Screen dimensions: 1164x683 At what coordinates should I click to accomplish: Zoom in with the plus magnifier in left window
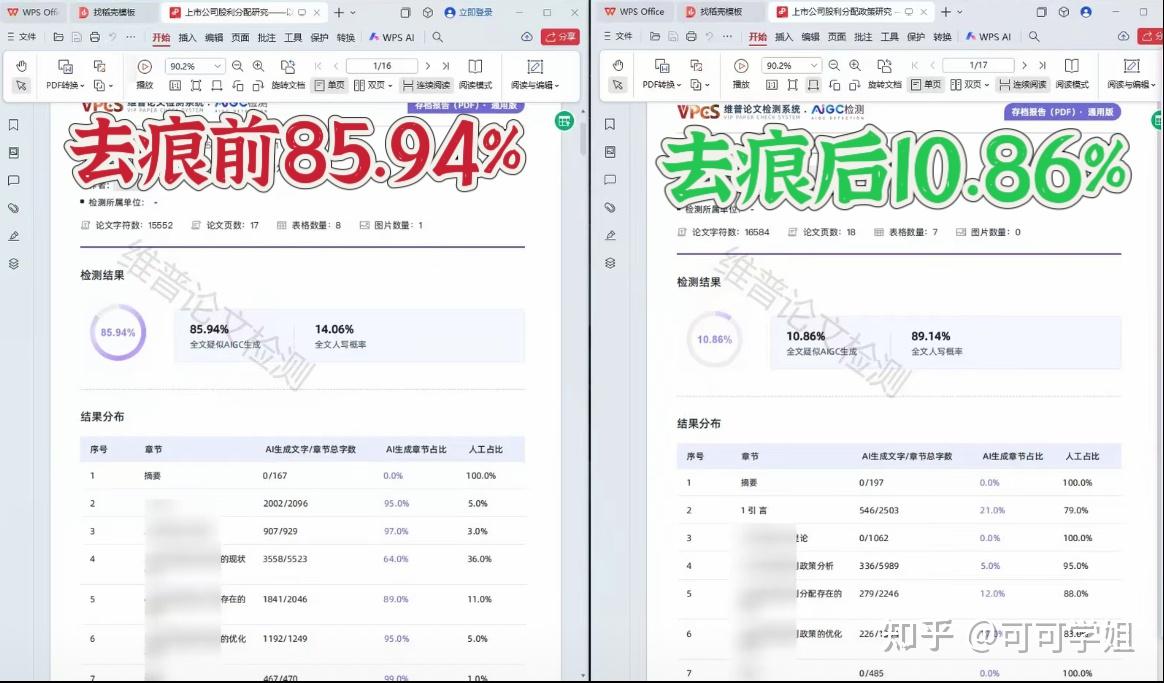[258, 66]
